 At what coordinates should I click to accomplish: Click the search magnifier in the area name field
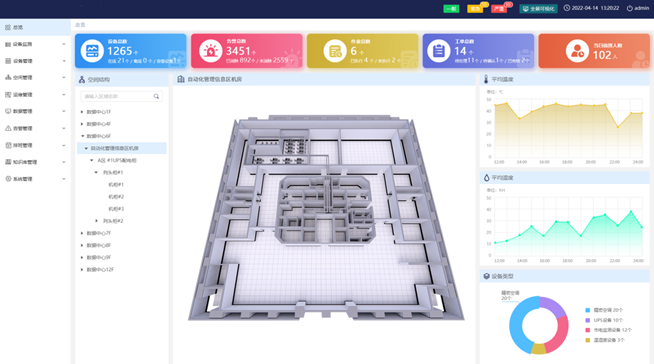point(156,96)
